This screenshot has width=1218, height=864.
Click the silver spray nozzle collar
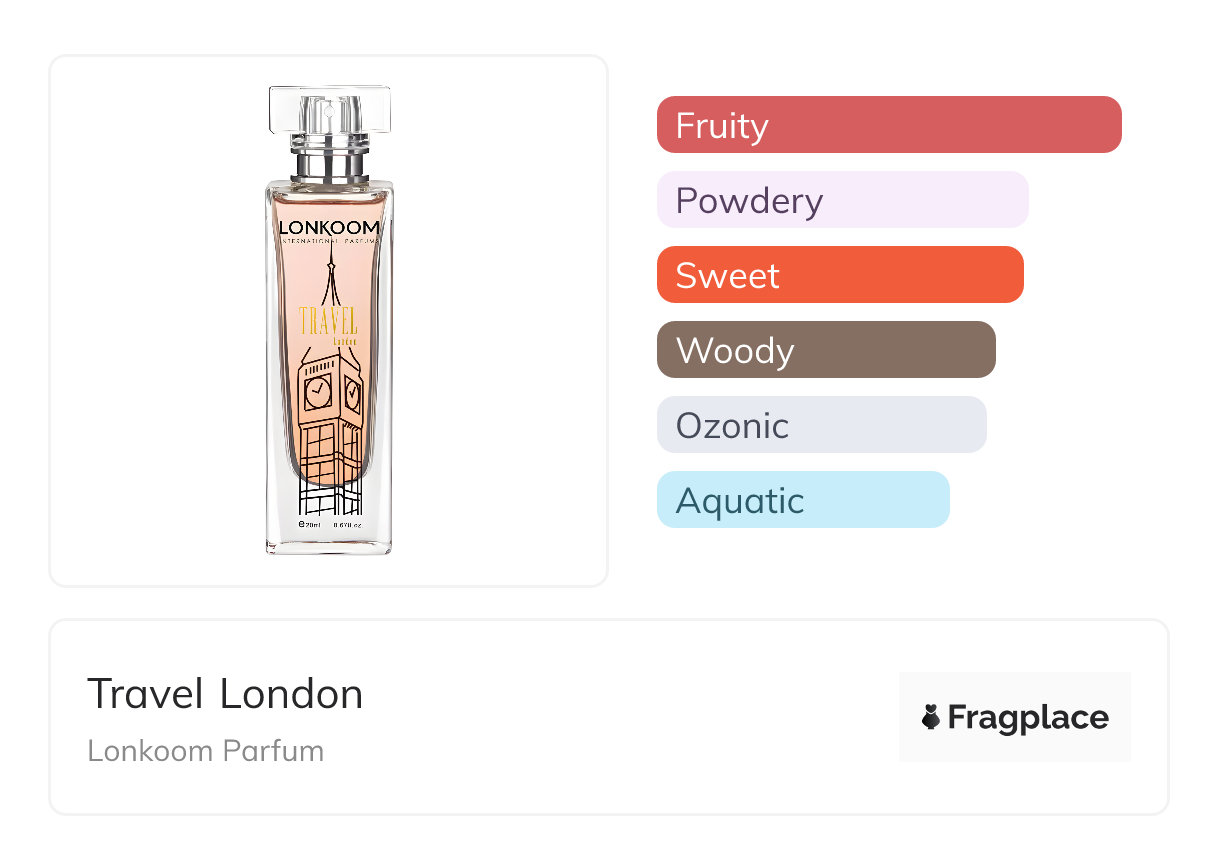[329, 162]
